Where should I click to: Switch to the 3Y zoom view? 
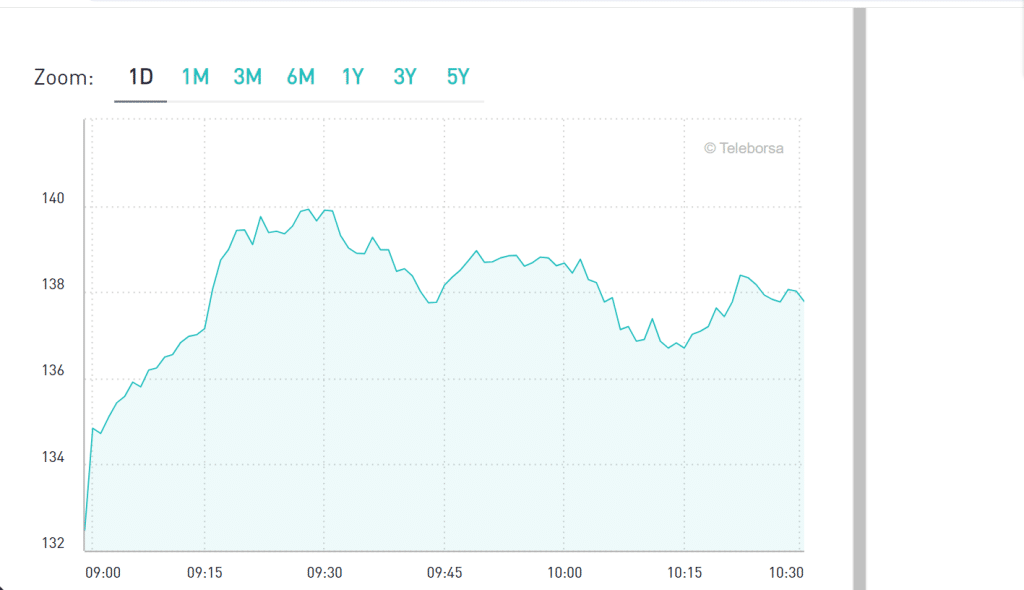coord(404,77)
